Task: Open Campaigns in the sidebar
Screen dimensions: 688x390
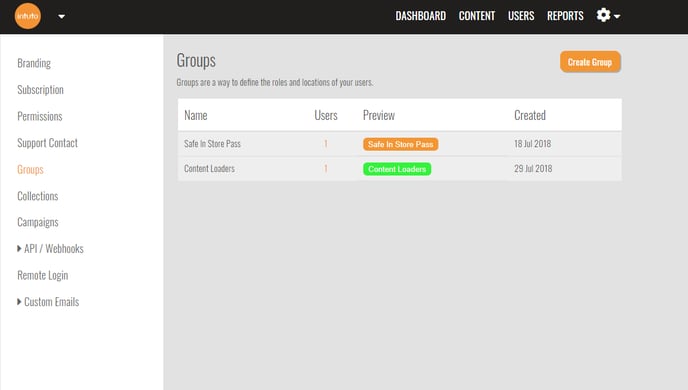Action: 38,222
